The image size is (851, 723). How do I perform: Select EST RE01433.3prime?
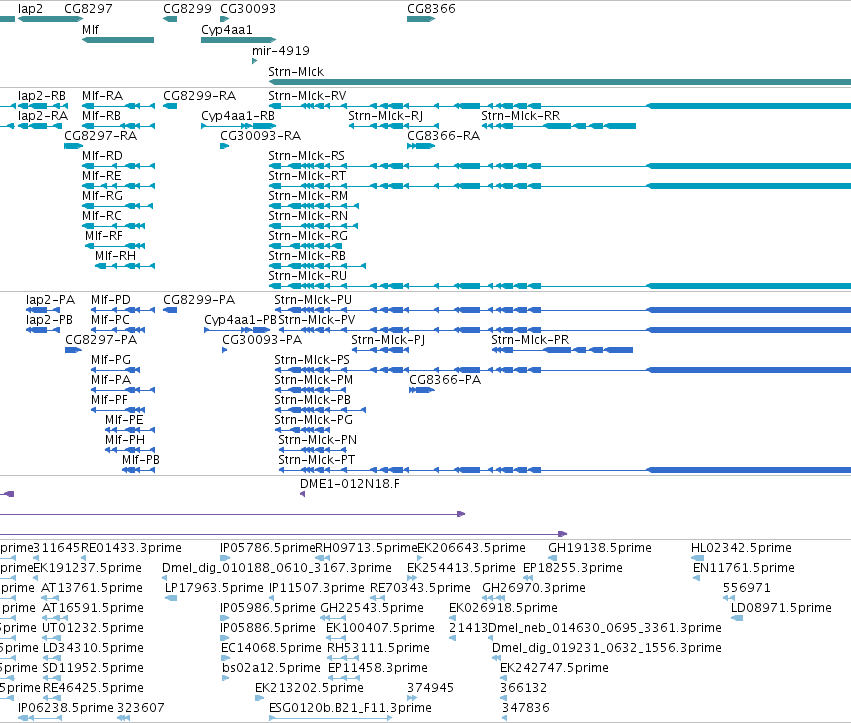(x=131, y=548)
